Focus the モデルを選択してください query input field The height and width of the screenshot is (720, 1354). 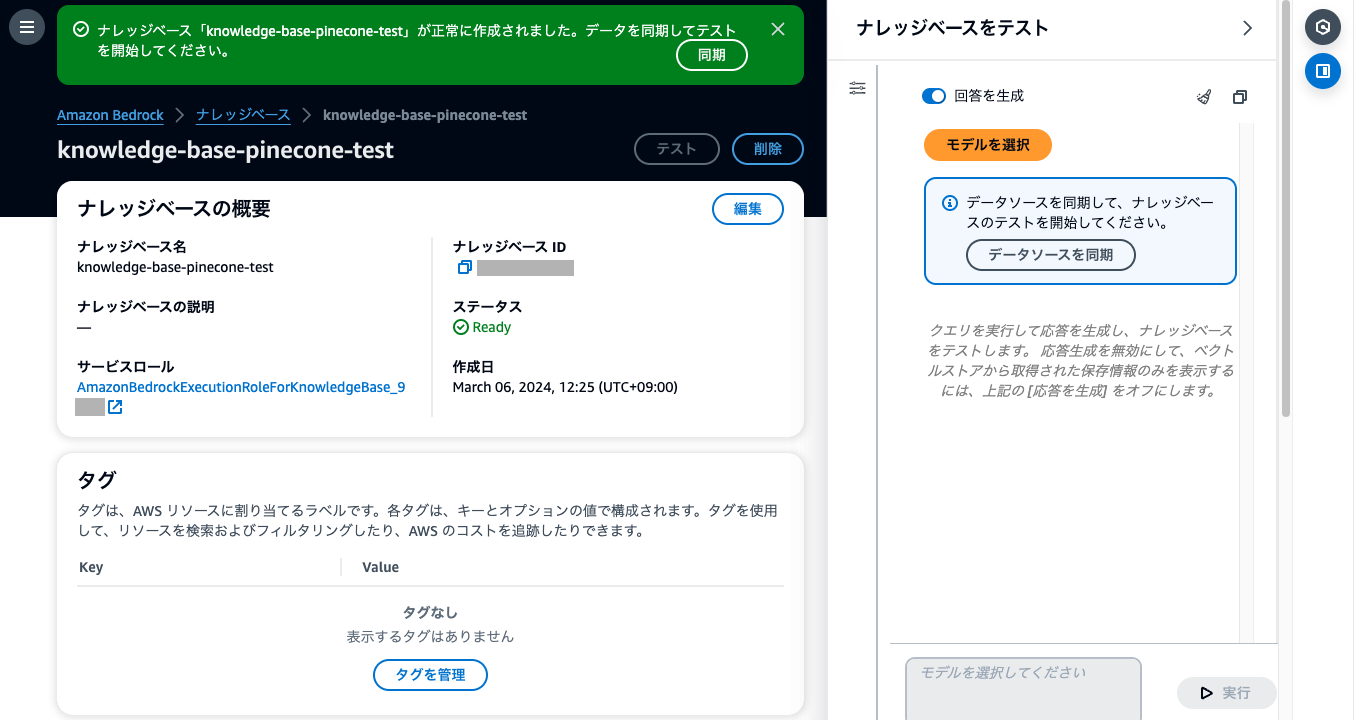pyautogui.click(x=1023, y=688)
